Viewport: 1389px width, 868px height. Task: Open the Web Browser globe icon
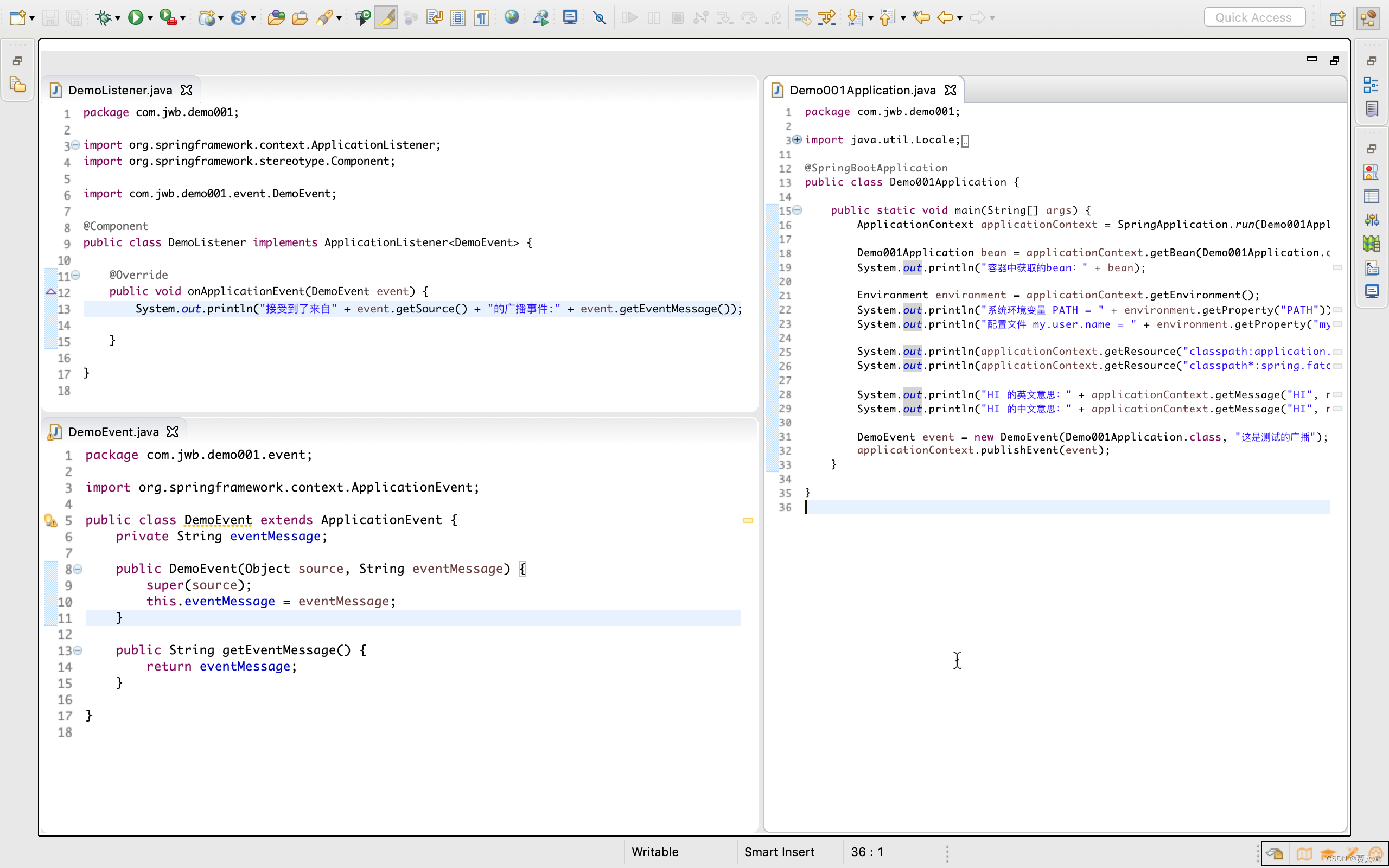(512, 17)
